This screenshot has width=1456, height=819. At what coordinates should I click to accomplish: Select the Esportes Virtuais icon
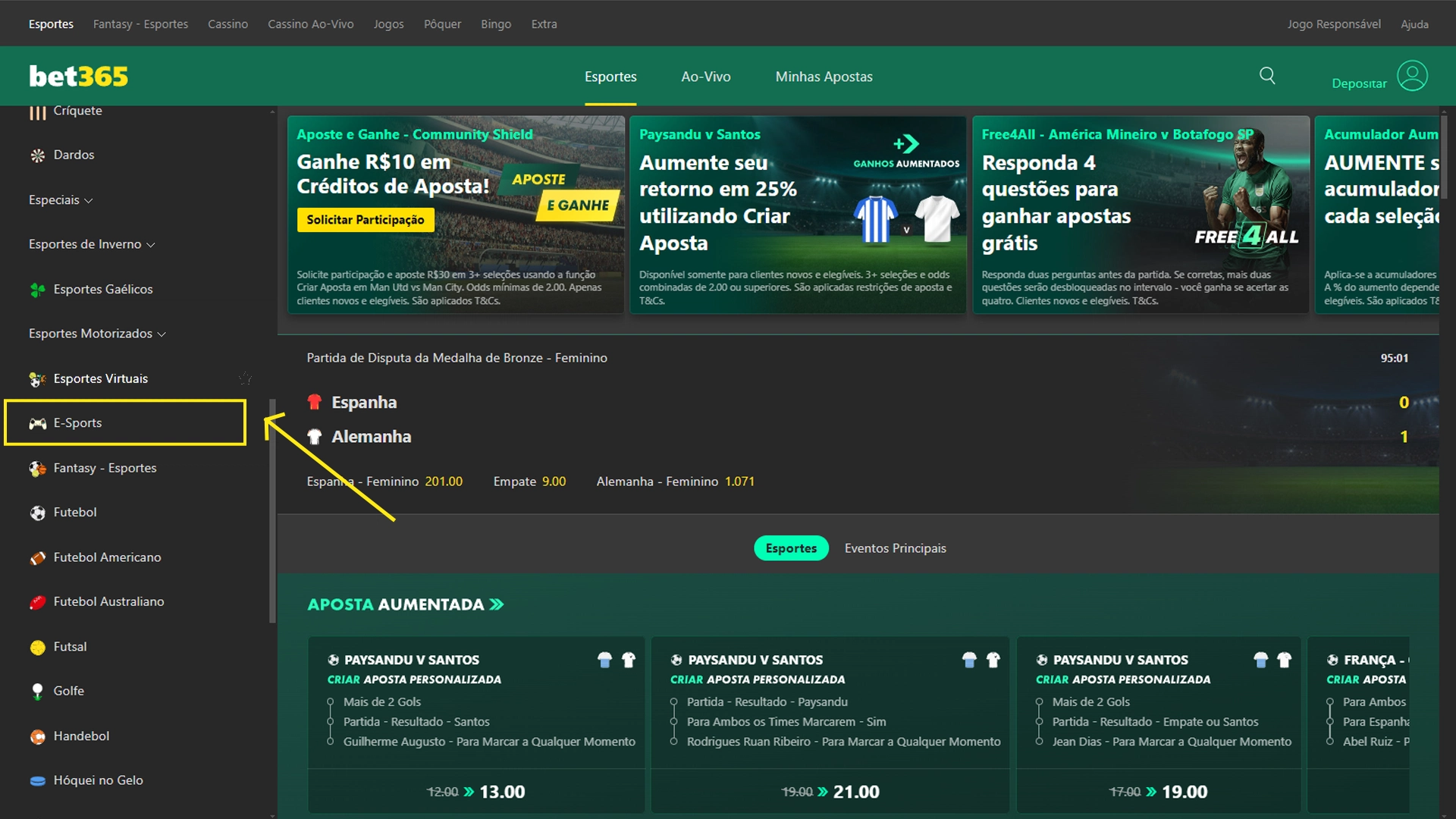pos(37,379)
